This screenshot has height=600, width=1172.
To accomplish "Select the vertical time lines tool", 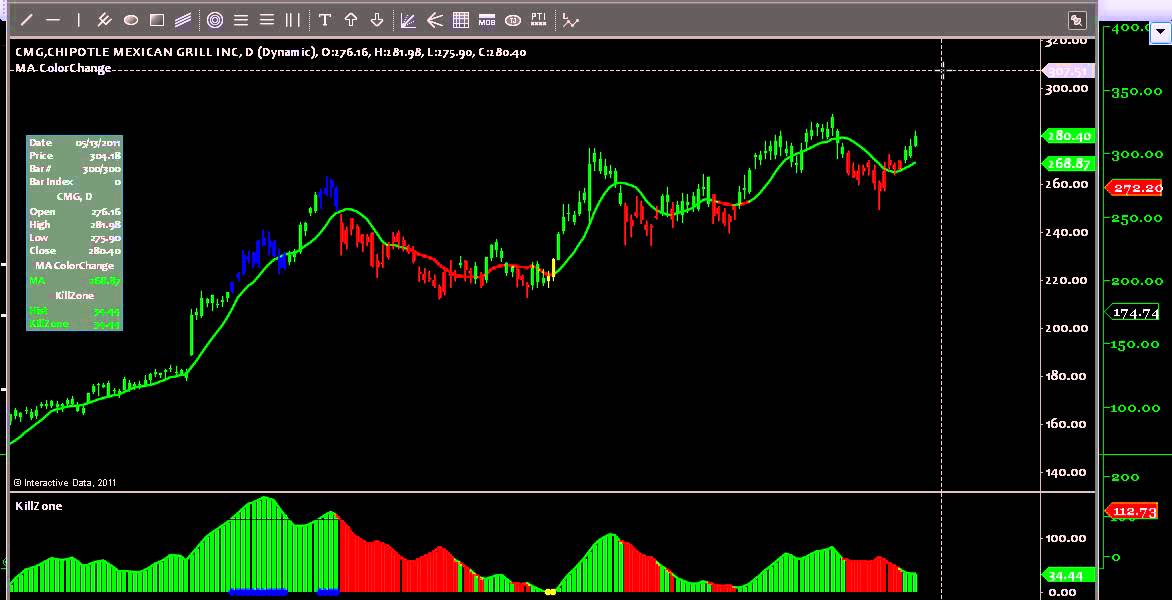I will point(293,20).
